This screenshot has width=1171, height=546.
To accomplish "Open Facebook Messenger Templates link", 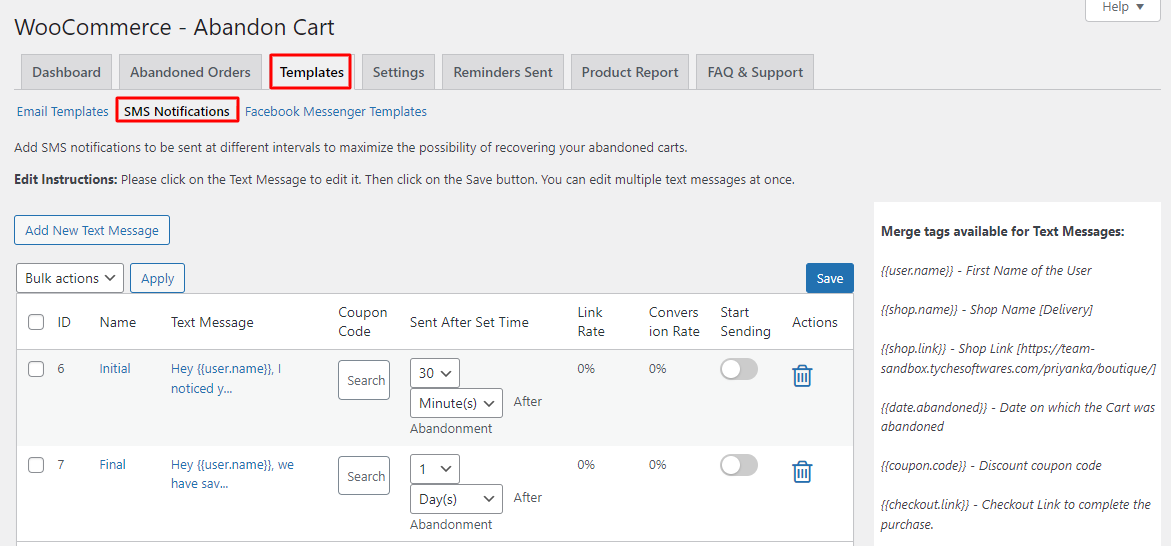I will [336, 111].
